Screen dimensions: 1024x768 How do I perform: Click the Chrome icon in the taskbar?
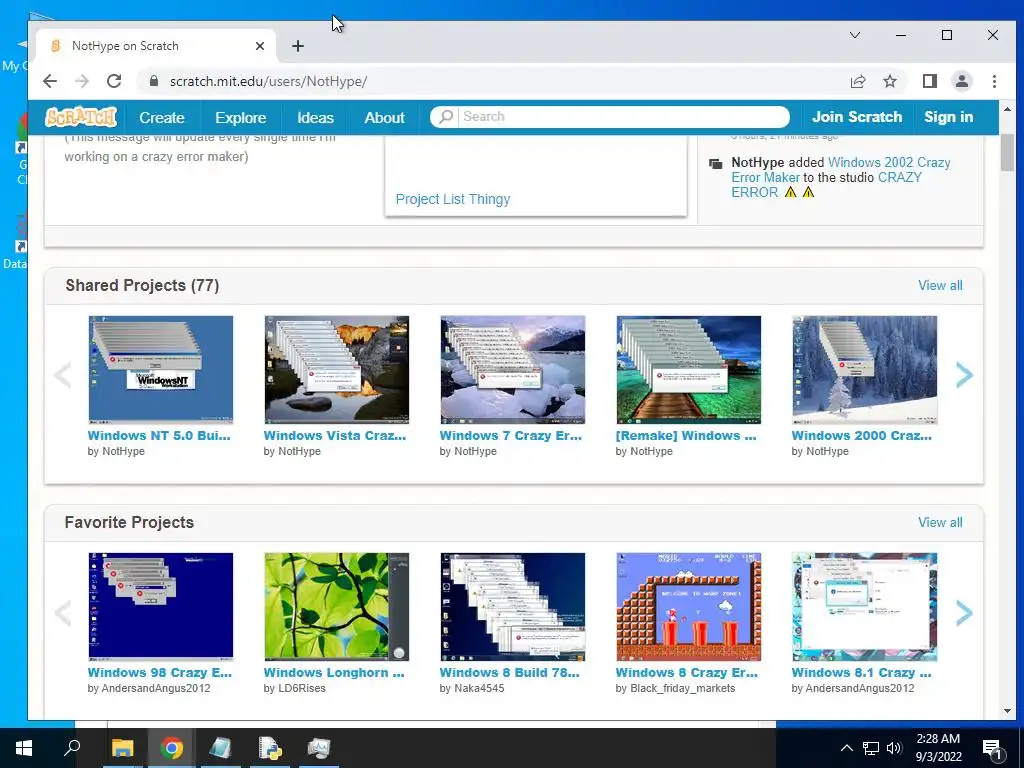(x=172, y=748)
